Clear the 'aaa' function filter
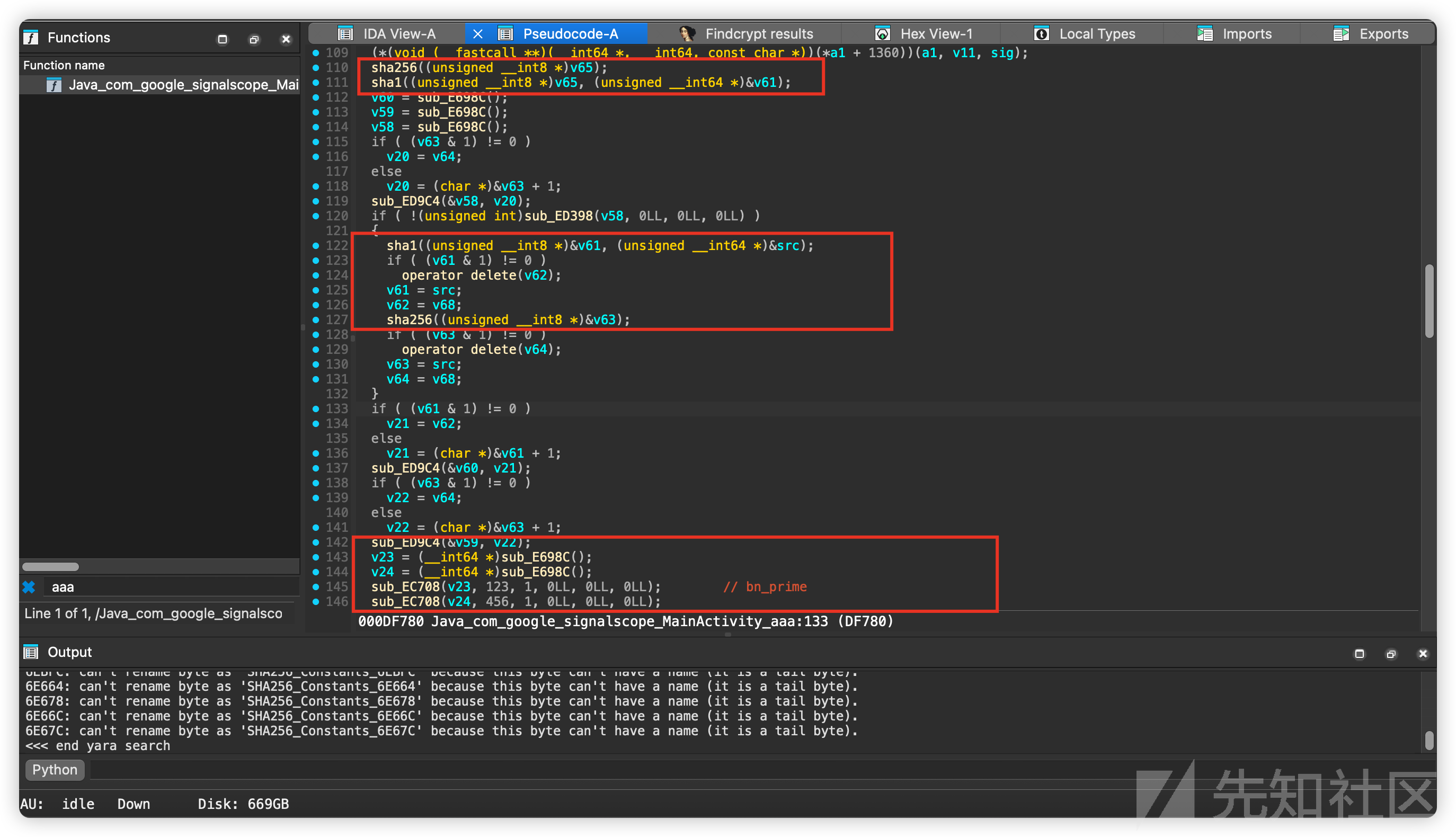This screenshot has height=837, width=1456. [29, 587]
